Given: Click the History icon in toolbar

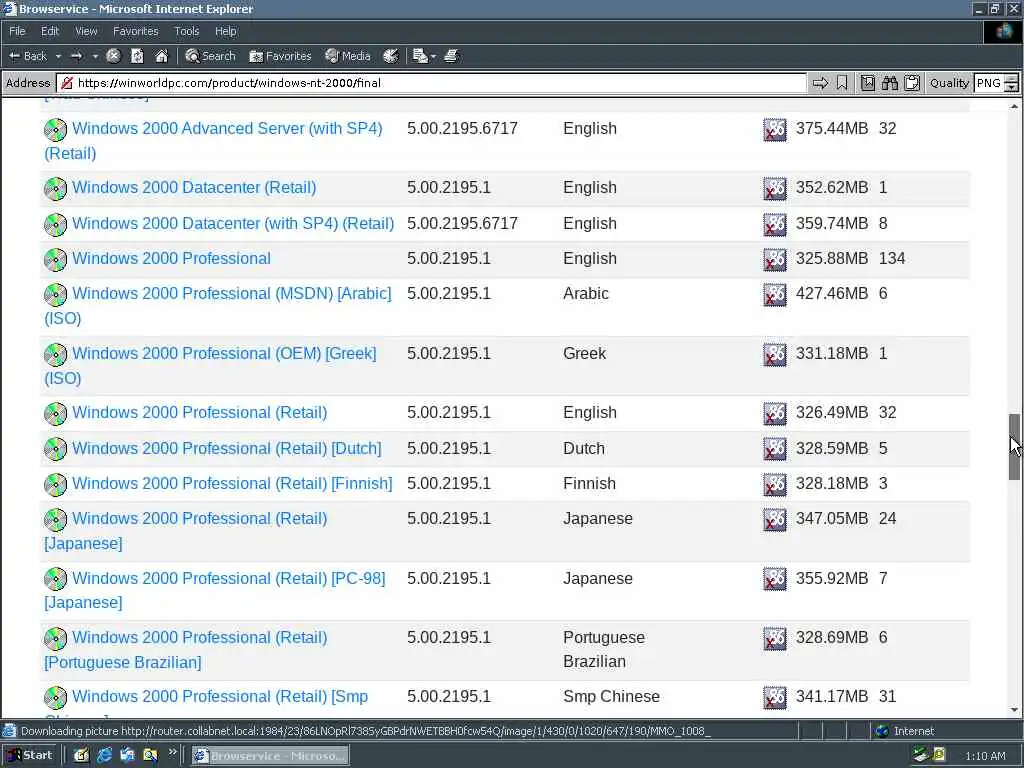Looking at the screenshot, I should click(391, 56).
